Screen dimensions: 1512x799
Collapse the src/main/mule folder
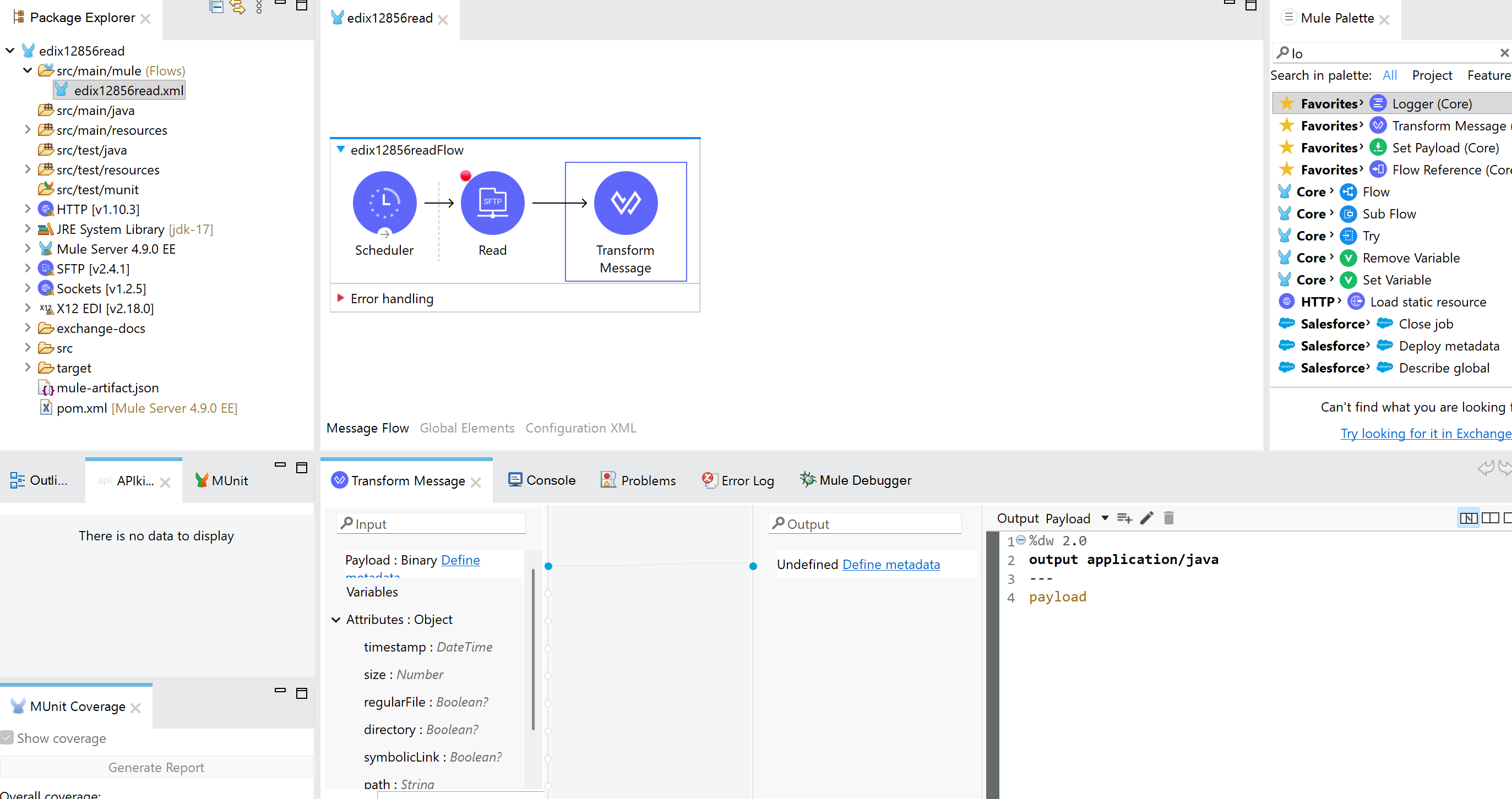point(27,70)
